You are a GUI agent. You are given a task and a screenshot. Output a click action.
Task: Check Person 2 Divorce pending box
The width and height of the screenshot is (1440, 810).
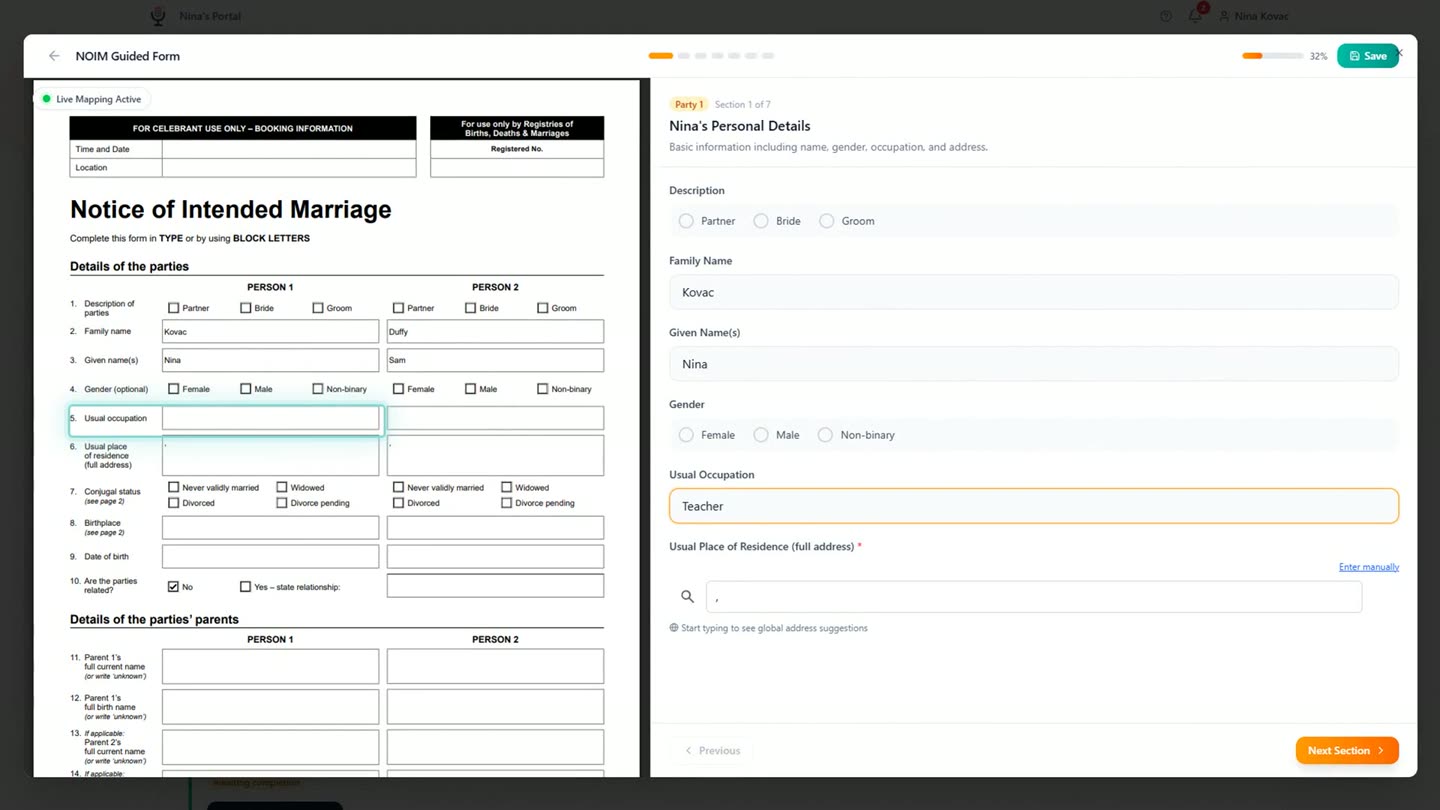[x=507, y=503]
